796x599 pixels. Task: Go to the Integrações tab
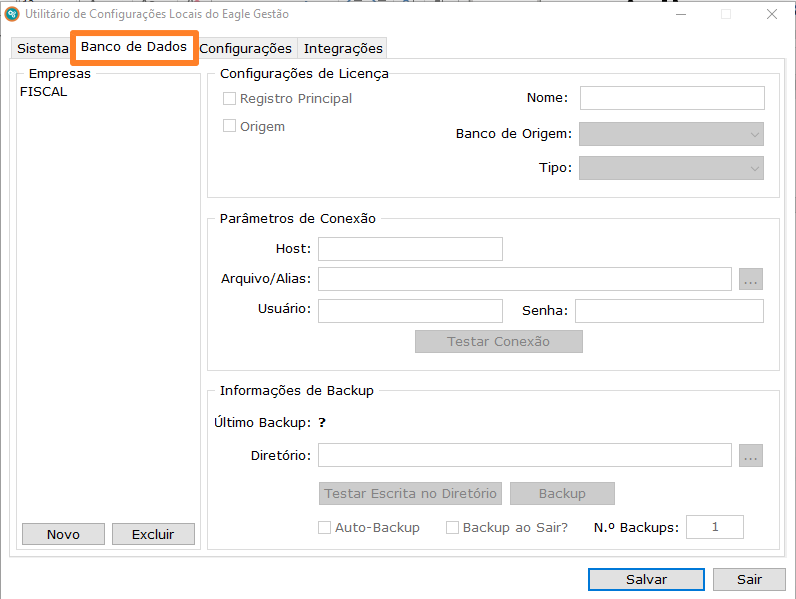pyautogui.click(x=343, y=48)
